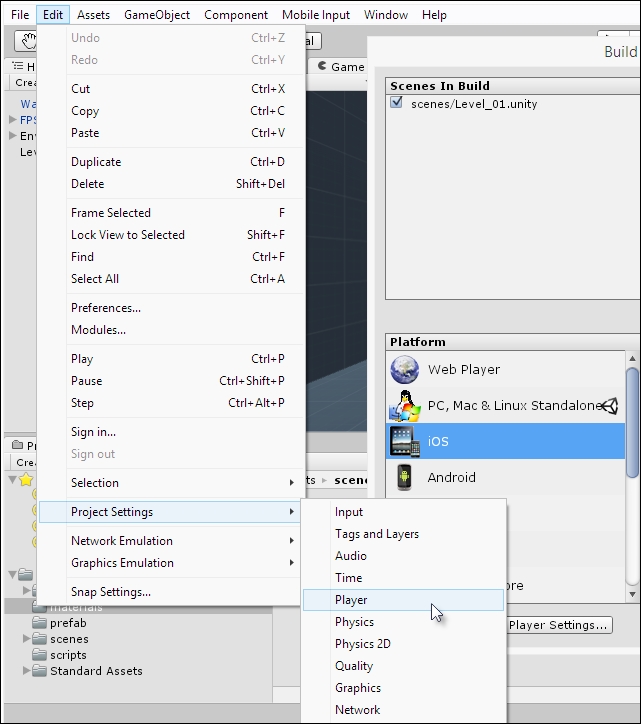Click the iOS devices platform icon
The image size is (641, 724).
pos(405,441)
